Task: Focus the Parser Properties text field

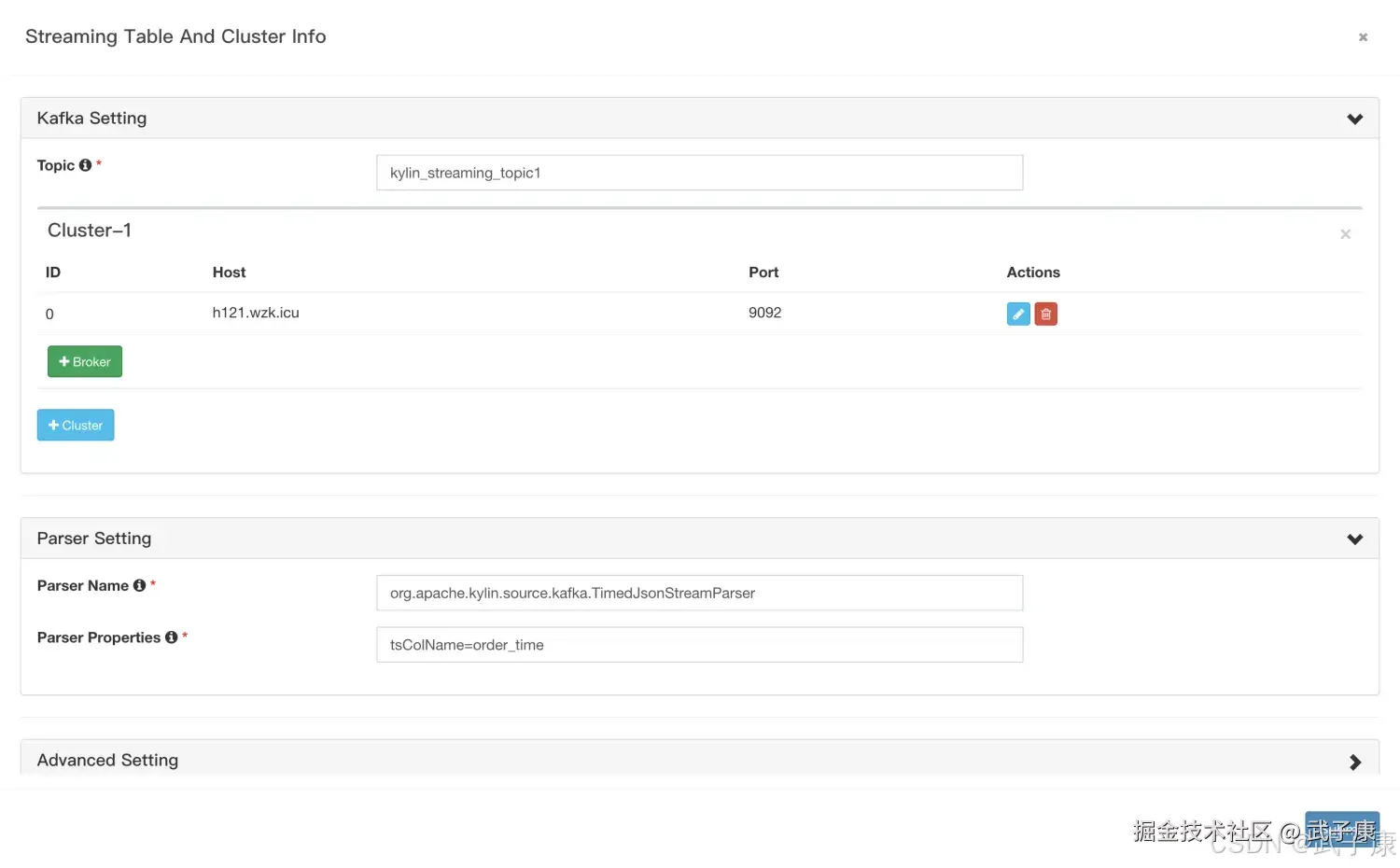Action: tap(699, 645)
